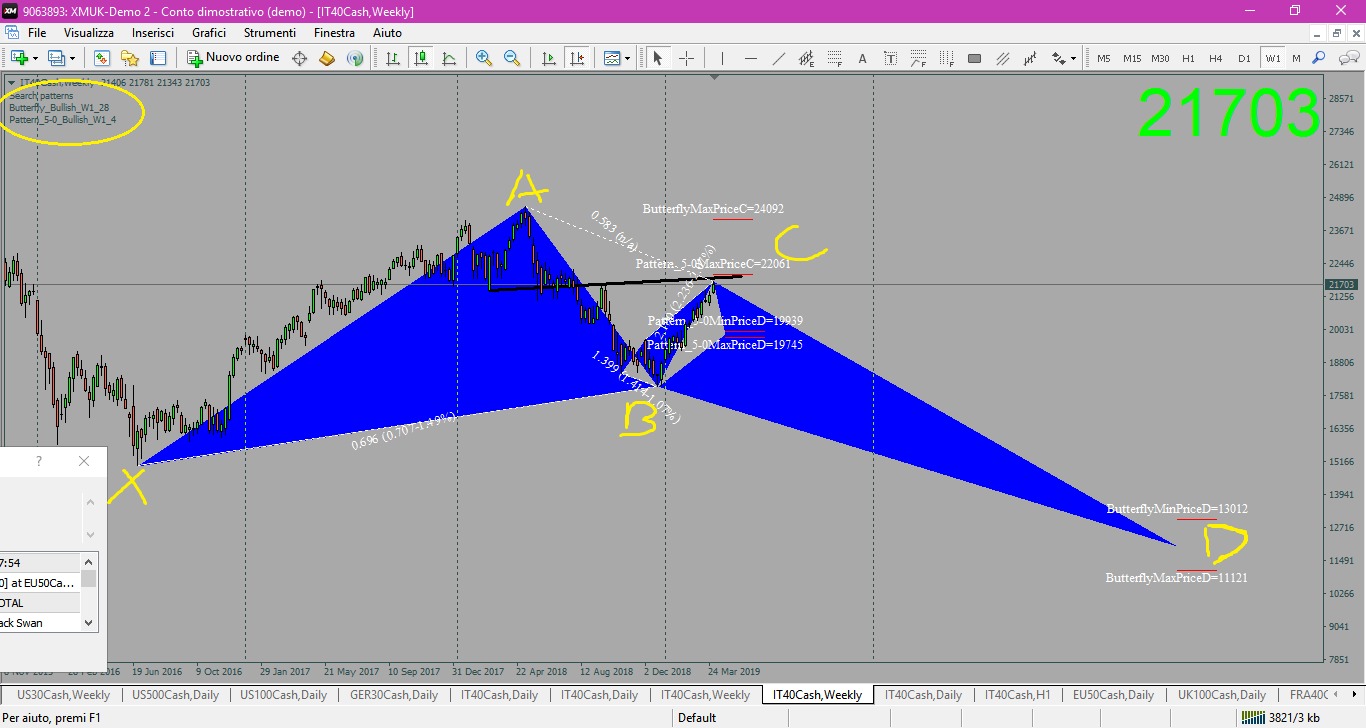
Task: Switch chart to candlesticks
Action: pos(421,58)
